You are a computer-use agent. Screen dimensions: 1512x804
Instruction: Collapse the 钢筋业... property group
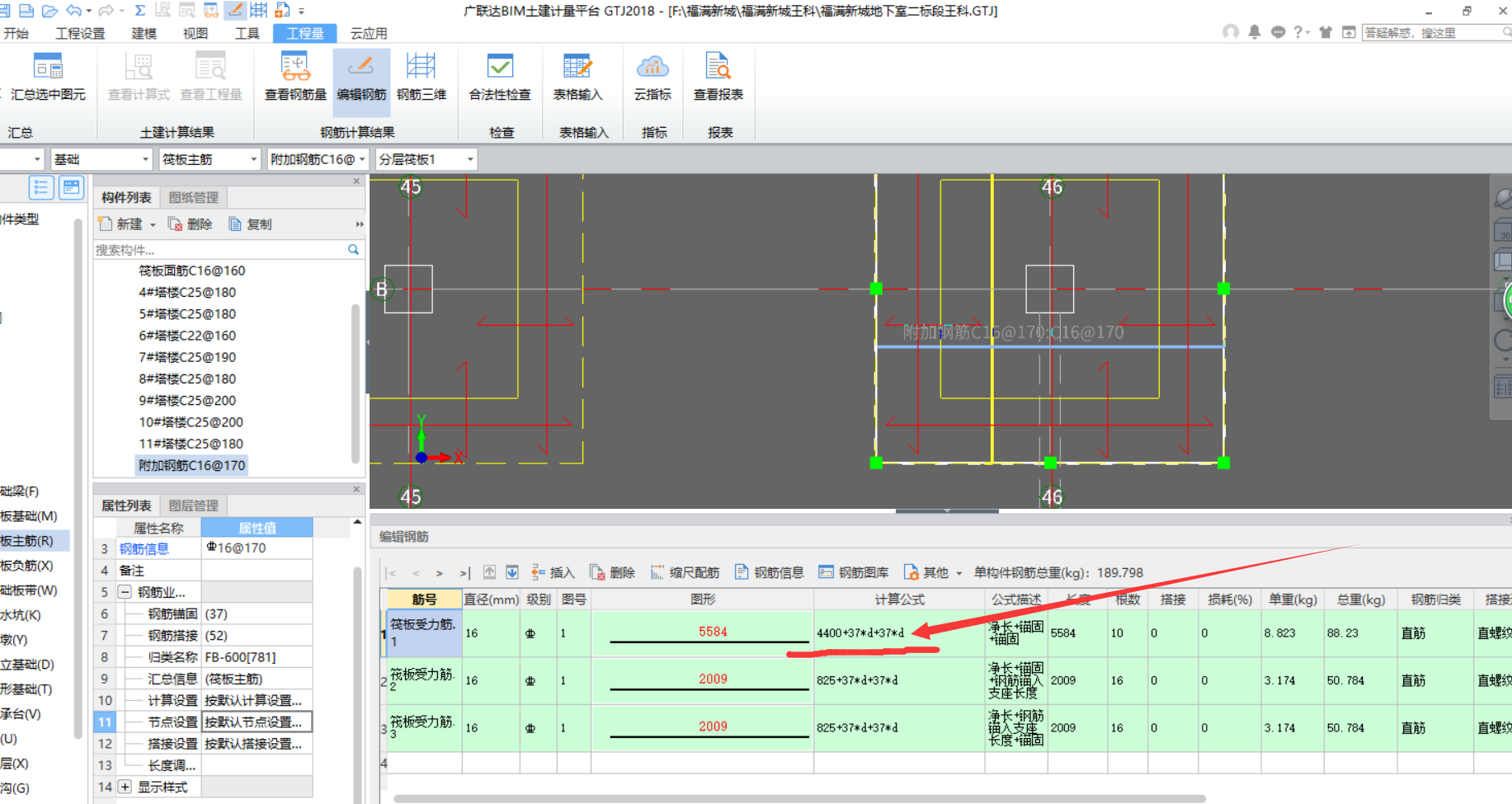(x=125, y=592)
